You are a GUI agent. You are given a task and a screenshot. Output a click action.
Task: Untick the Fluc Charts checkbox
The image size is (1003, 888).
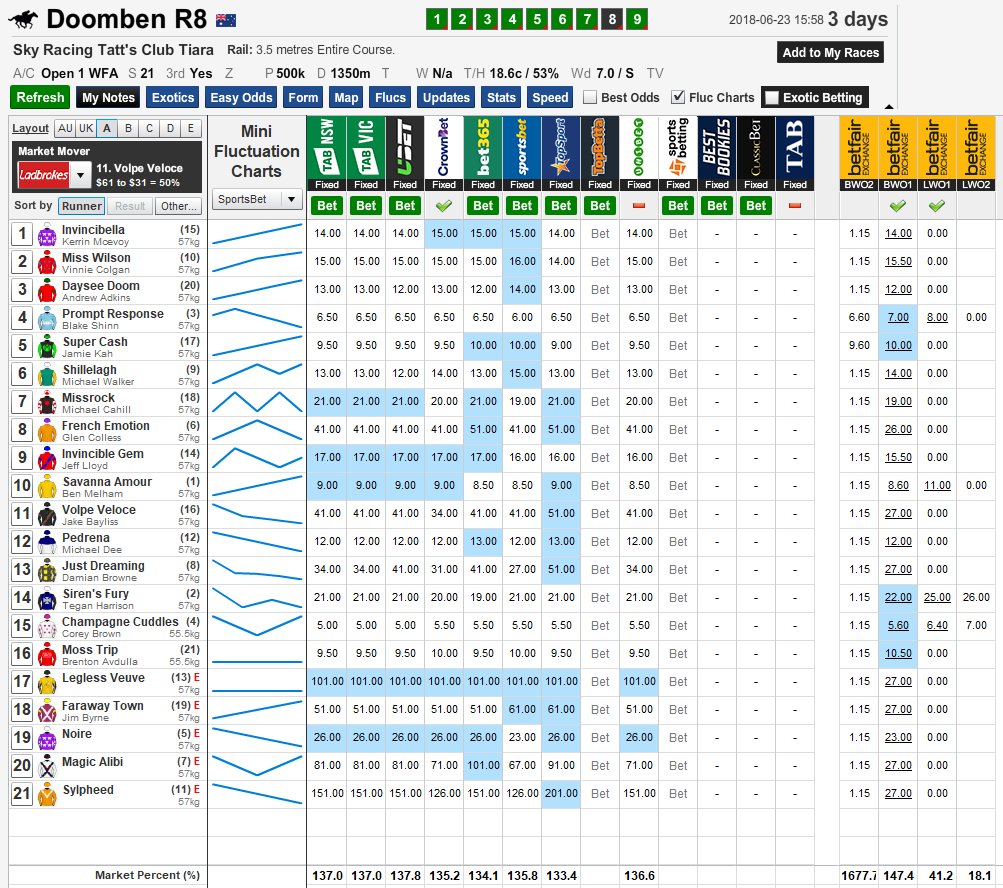pos(678,97)
